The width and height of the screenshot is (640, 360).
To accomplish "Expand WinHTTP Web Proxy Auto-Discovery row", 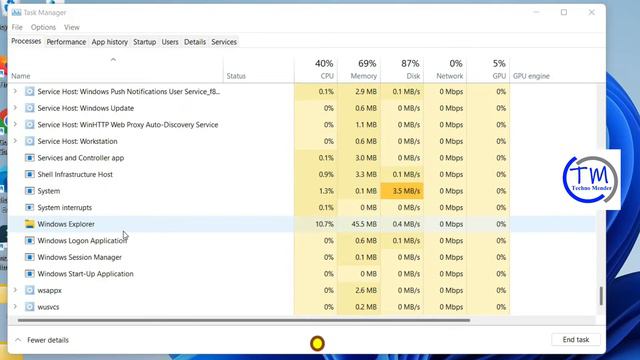I will coord(15,124).
